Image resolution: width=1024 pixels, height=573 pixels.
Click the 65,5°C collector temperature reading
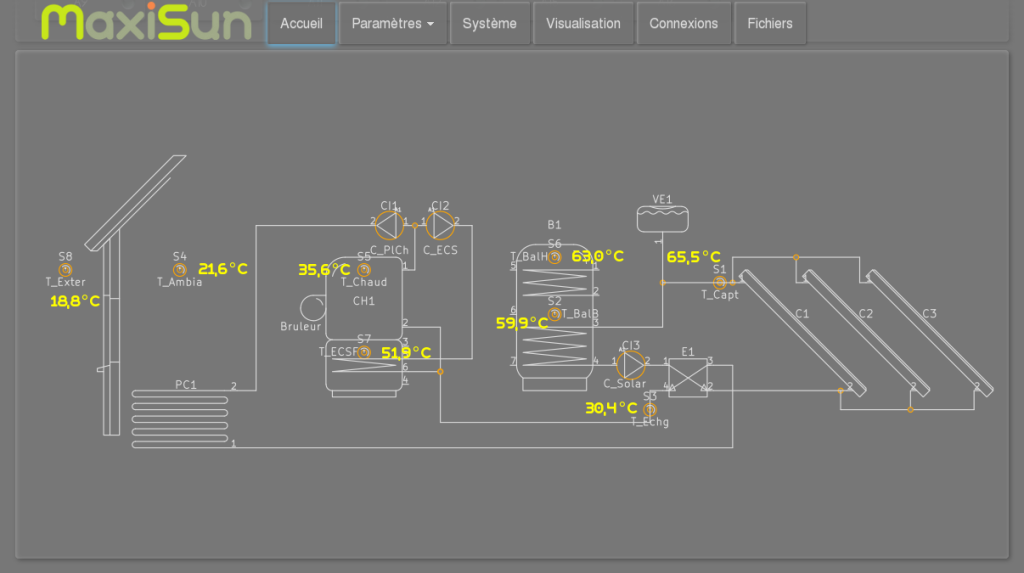(693, 257)
